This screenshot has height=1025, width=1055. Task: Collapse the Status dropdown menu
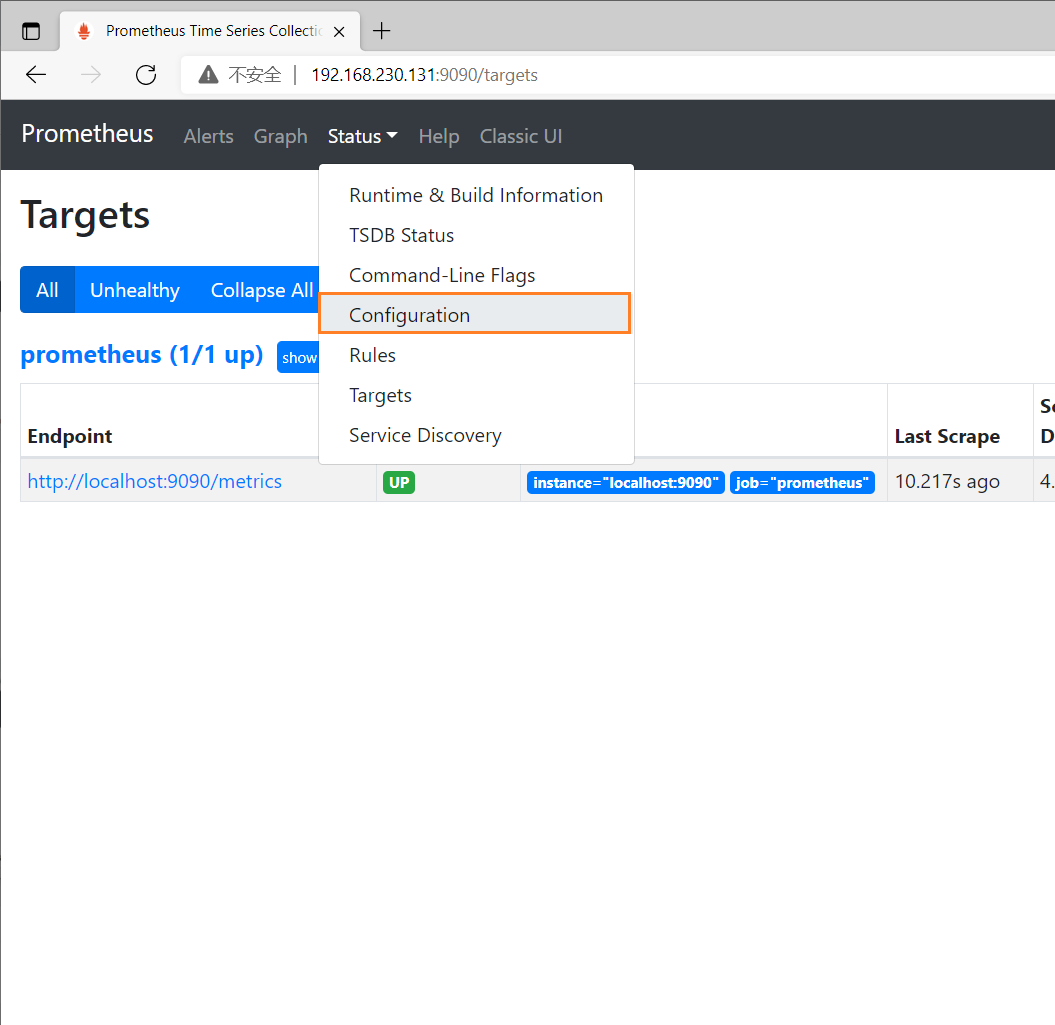pyautogui.click(x=362, y=136)
